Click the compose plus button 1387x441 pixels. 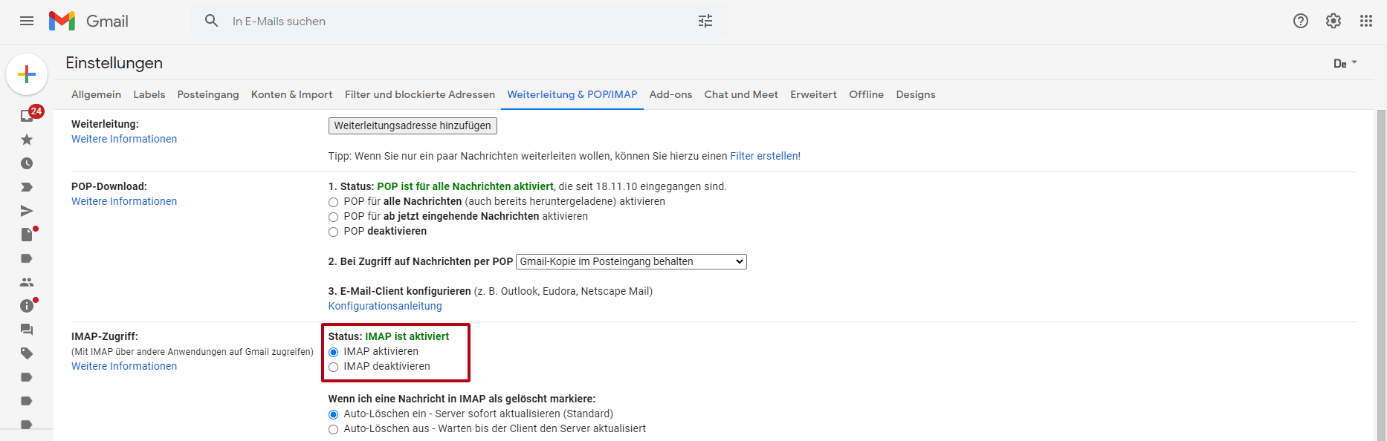click(x=27, y=74)
